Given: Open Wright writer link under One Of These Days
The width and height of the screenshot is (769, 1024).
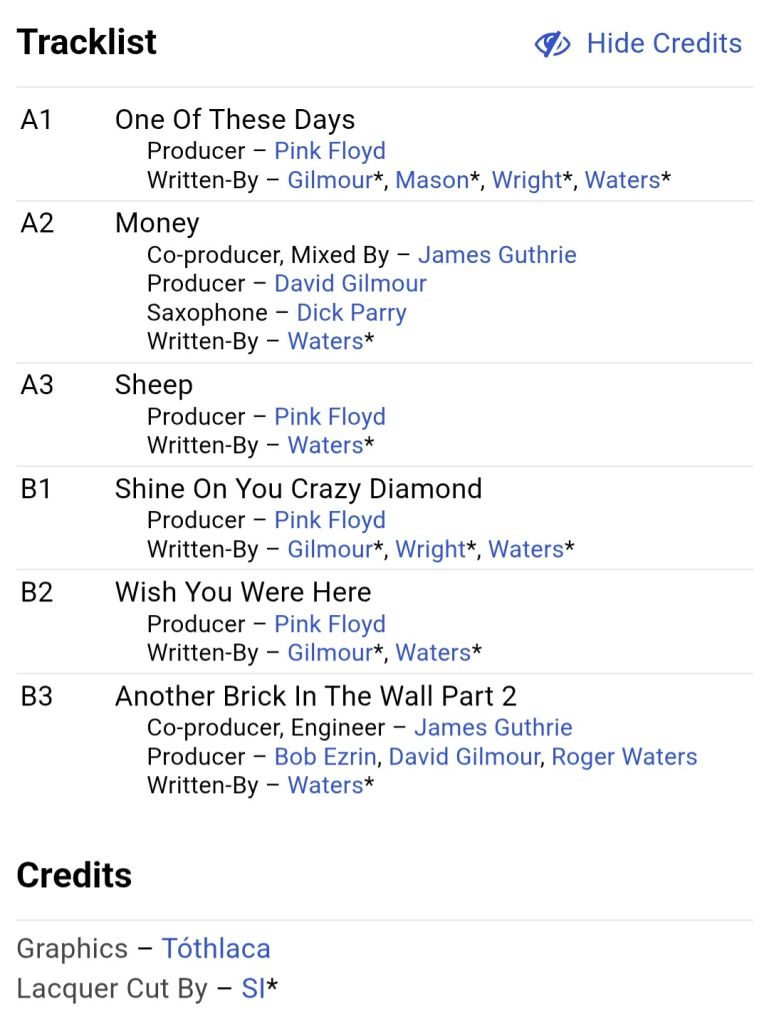Looking at the screenshot, I should tap(526, 180).
